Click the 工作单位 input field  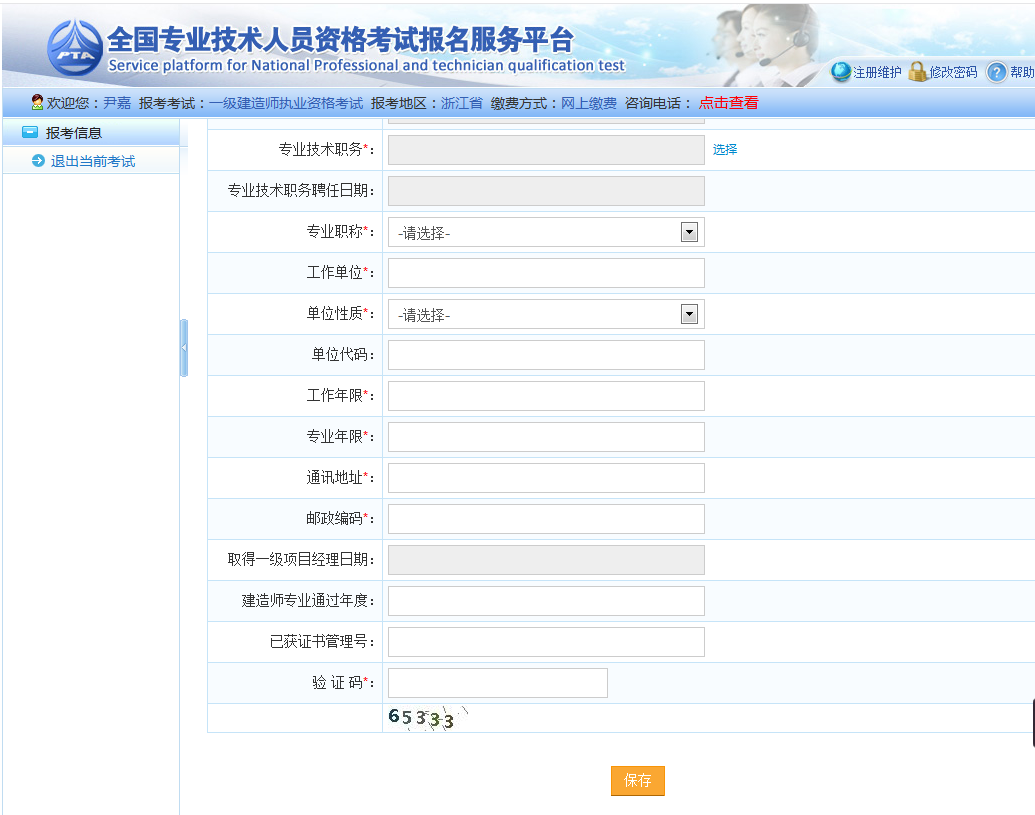546,273
